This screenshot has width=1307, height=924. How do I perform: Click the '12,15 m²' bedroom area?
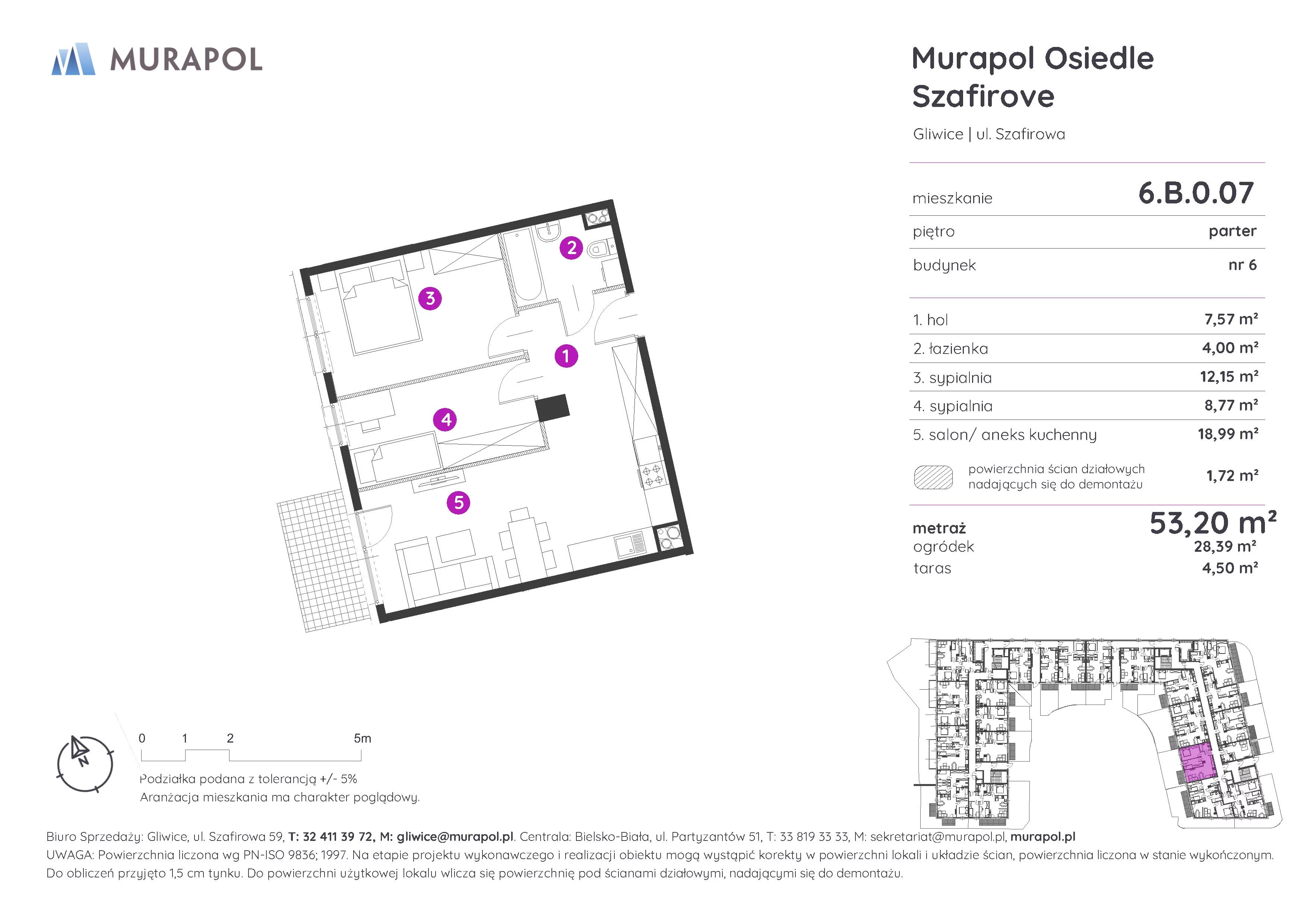tap(1229, 376)
